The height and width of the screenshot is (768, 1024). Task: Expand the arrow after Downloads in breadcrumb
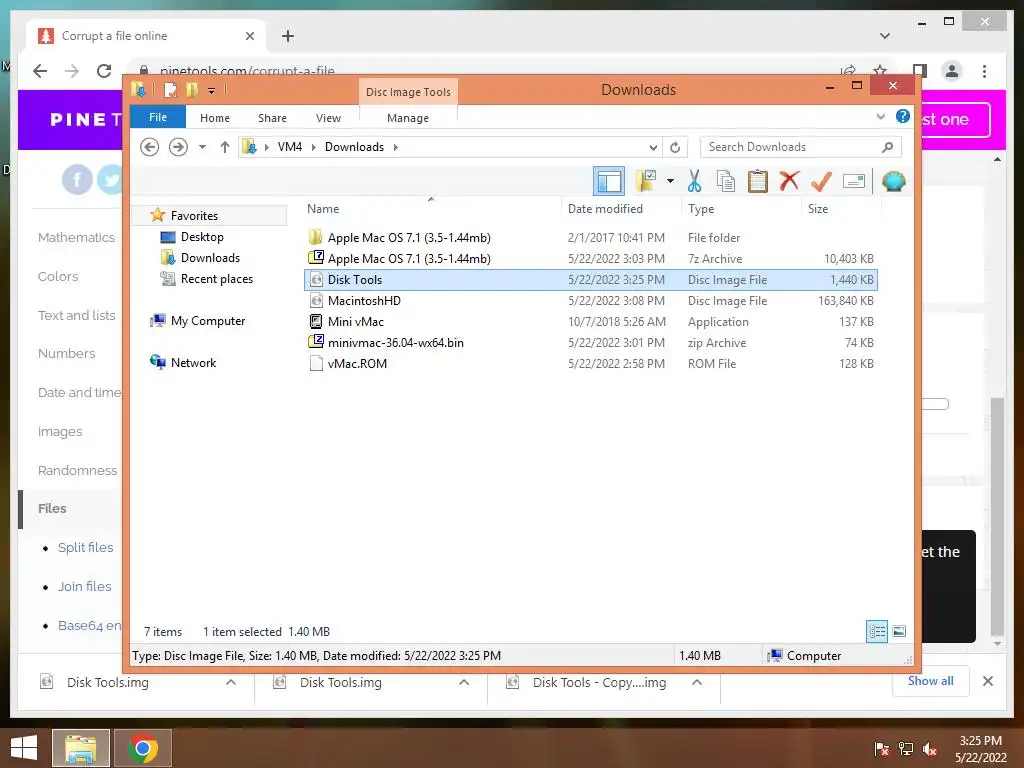[x=396, y=147]
